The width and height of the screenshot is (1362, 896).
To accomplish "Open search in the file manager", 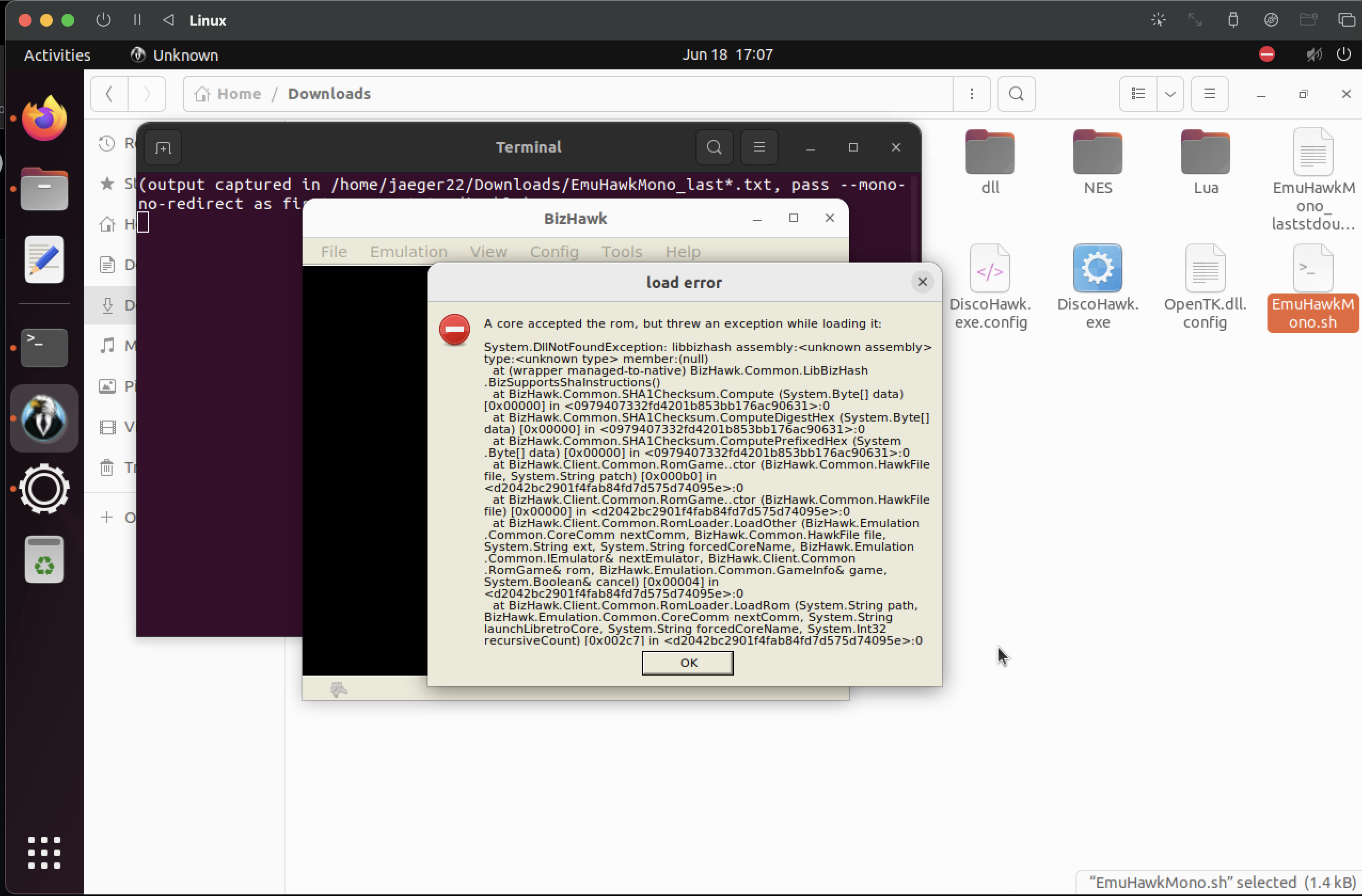I will [x=1016, y=94].
